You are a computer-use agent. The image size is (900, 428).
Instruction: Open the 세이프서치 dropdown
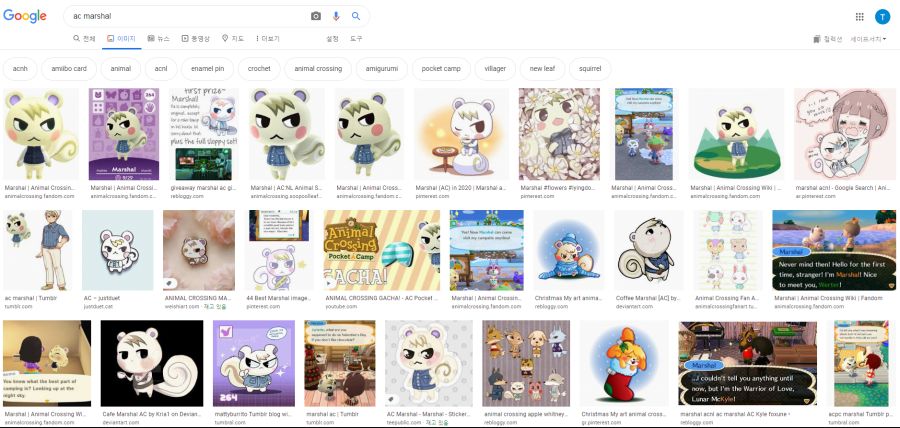click(x=868, y=39)
